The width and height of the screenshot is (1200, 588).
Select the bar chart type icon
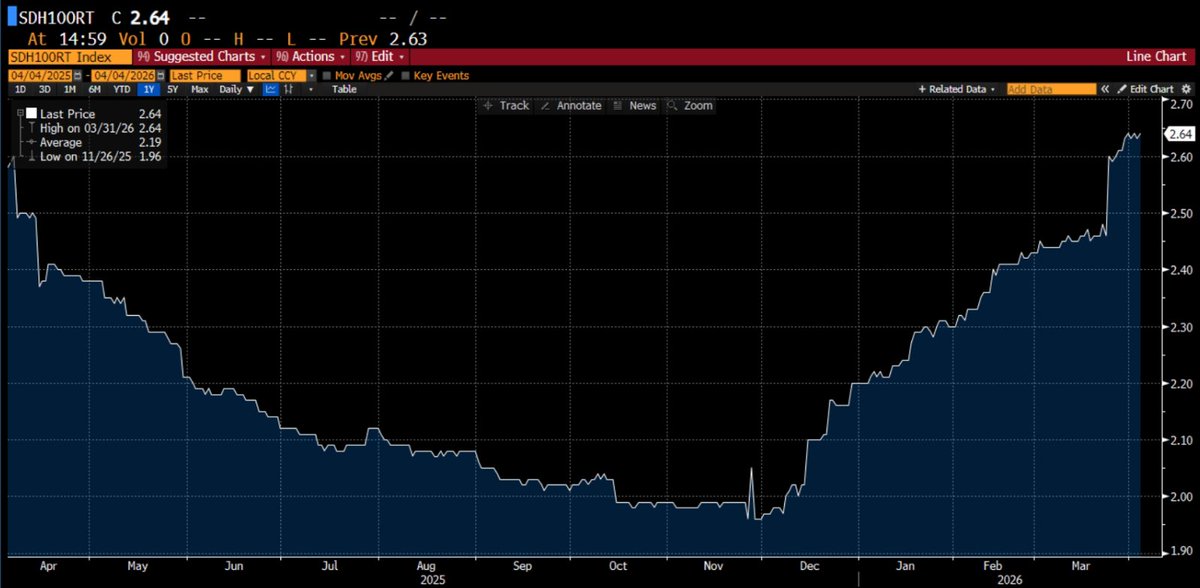coord(289,89)
